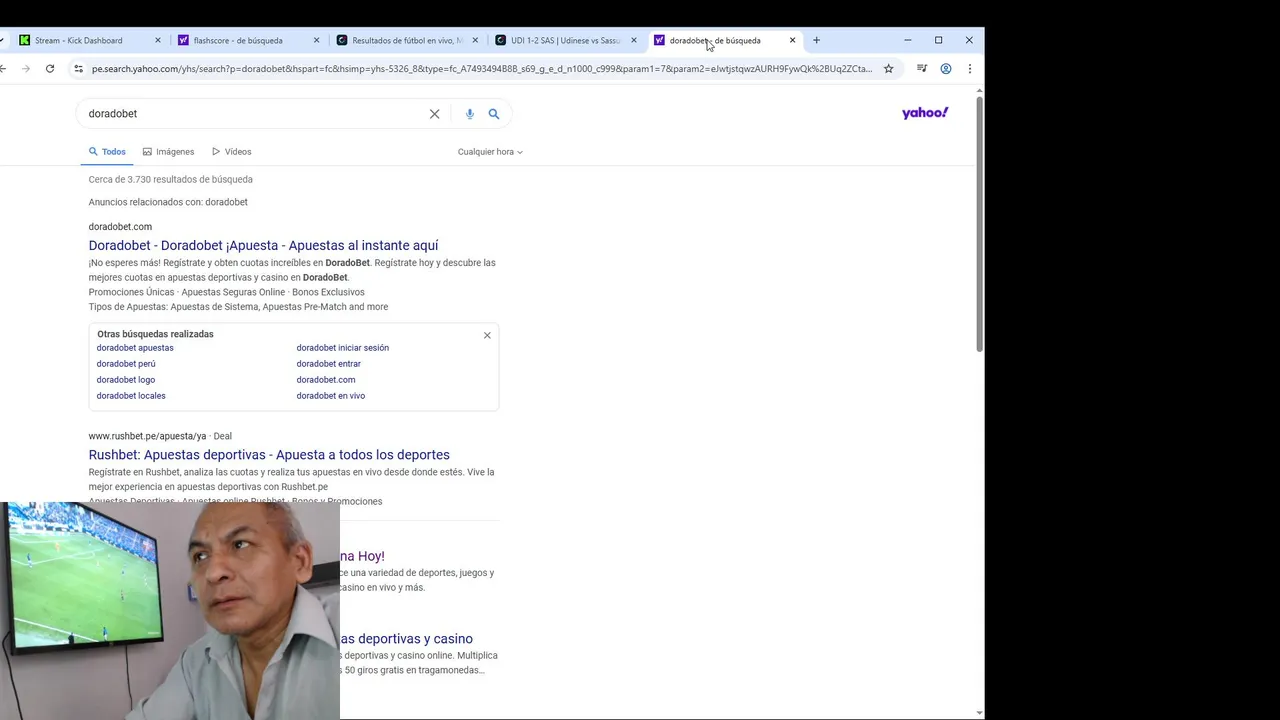Image resolution: width=1280 pixels, height=720 pixels.
Task: Clear the doradobet search box text
Action: (x=434, y=114)
